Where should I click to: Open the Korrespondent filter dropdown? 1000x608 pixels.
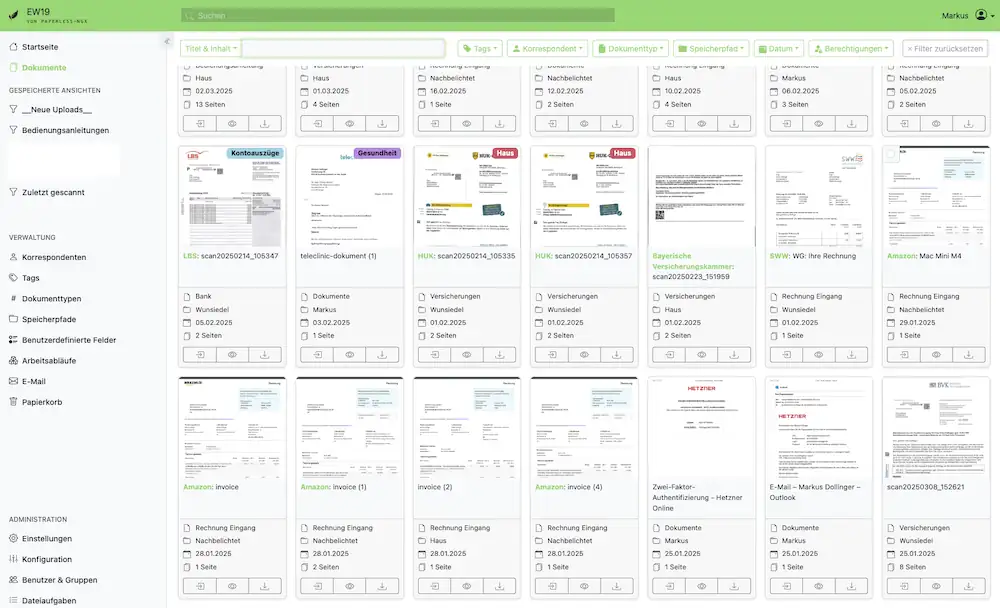point(547,48)
